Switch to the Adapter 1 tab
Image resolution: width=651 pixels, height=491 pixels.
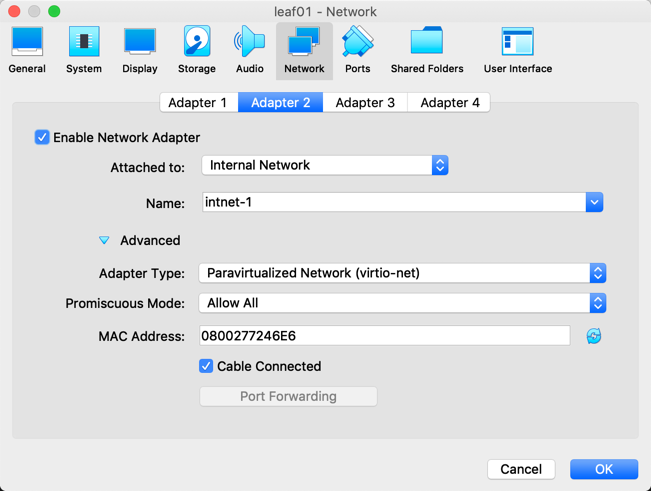[x=197, y=102]
